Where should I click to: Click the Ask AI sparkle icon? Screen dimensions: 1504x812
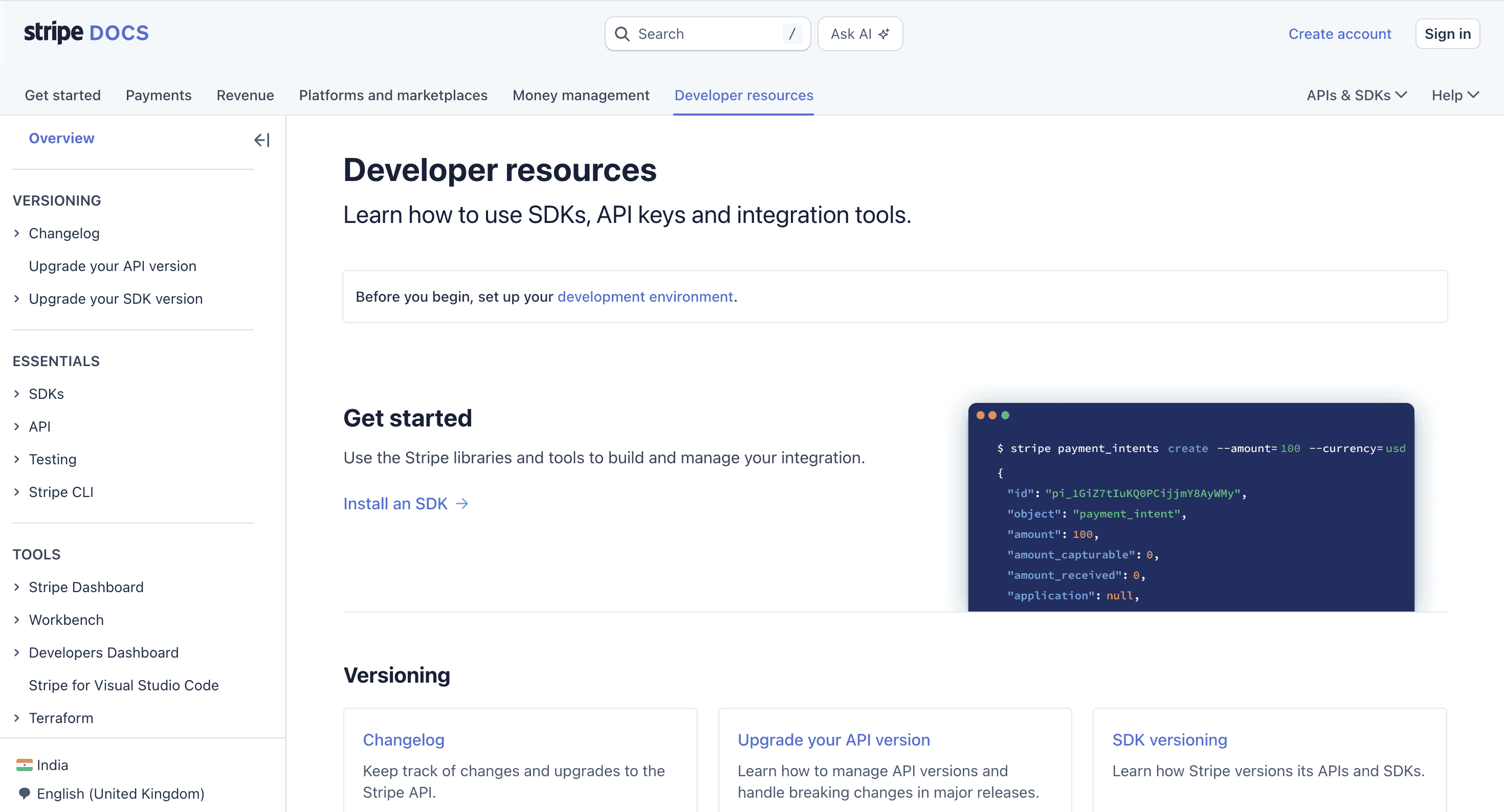click(884, 34)
